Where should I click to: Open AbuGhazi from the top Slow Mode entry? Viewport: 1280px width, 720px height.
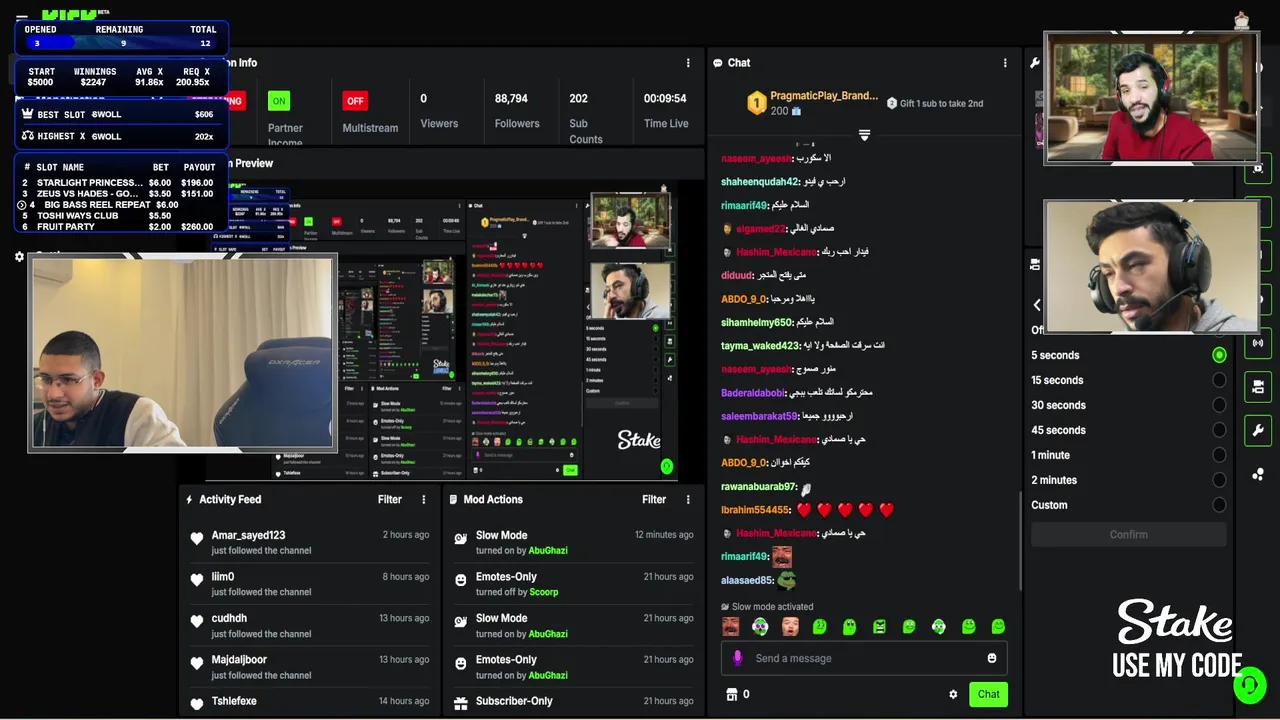[x=548, y=551]
